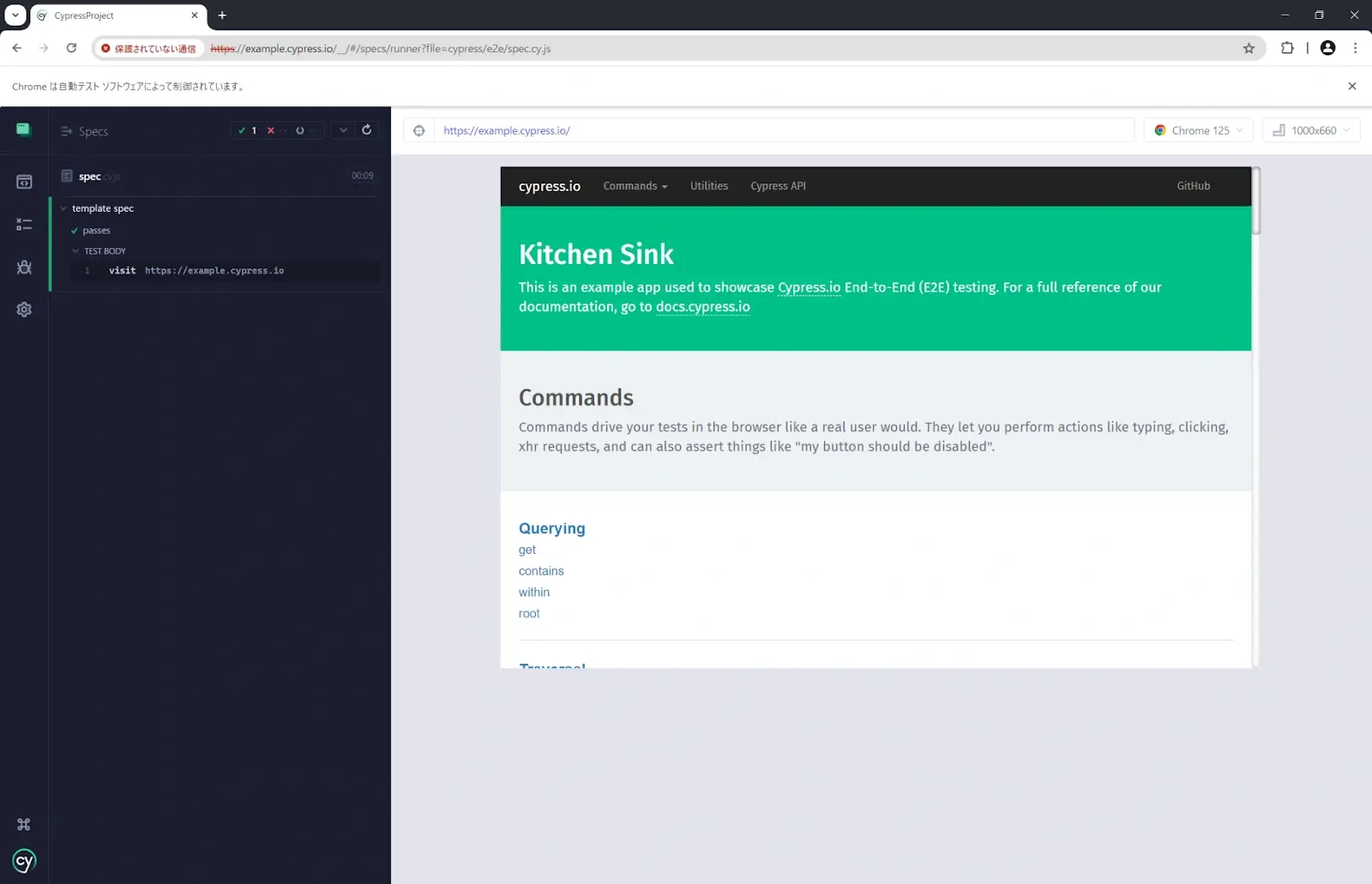
Task: Click the app preview vertical scrollbar
Action: [1255, 201]
